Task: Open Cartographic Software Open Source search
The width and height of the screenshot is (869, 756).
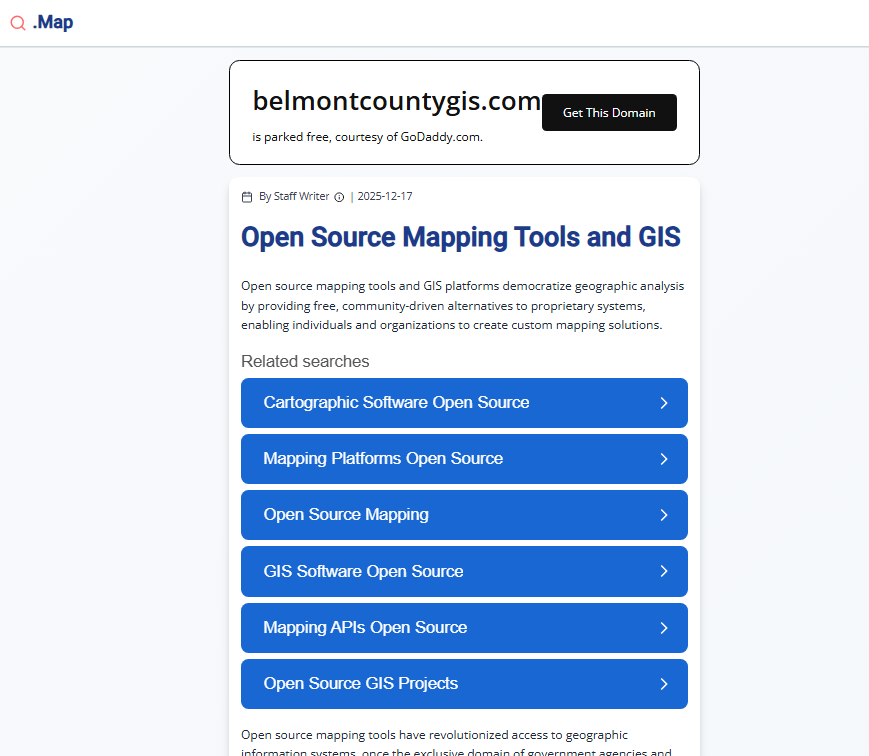Action: (x=396, y=403)
